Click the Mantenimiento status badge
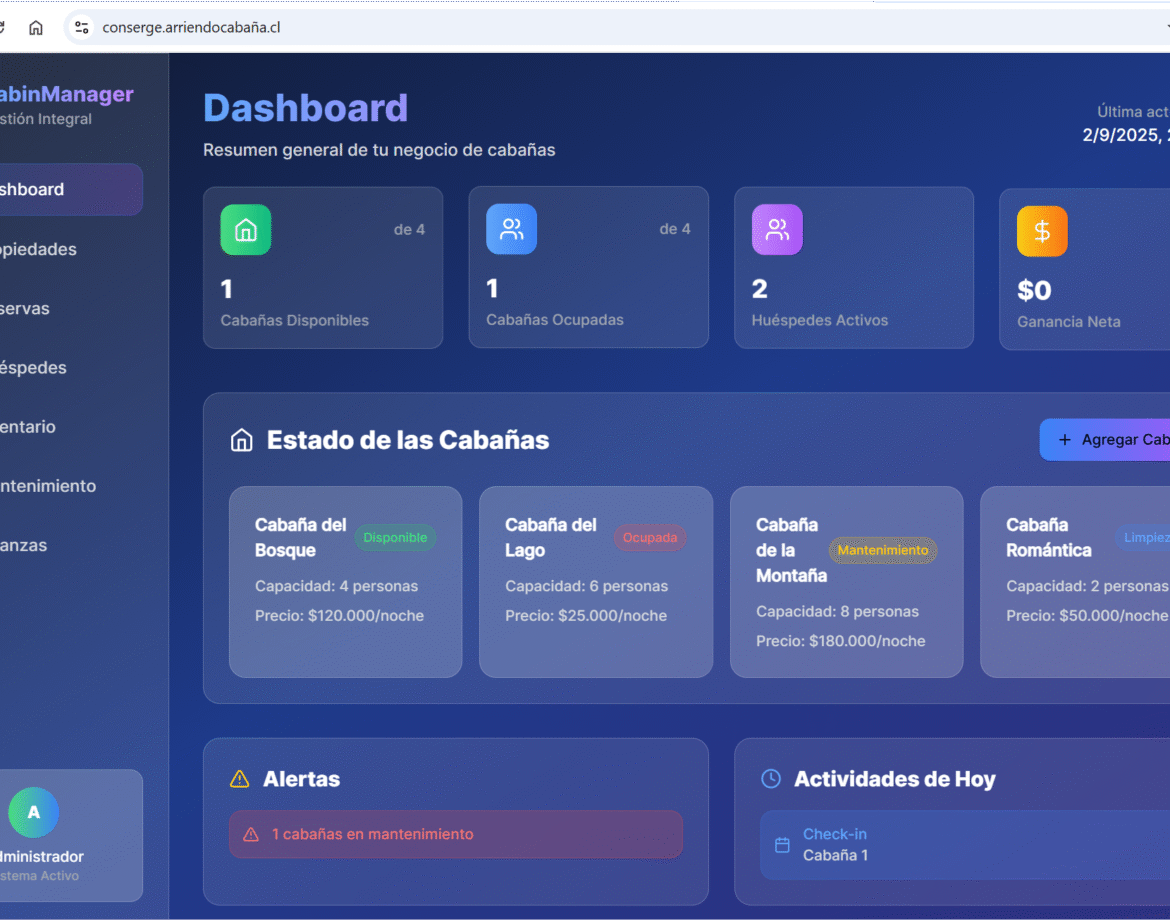 [882, 550]
